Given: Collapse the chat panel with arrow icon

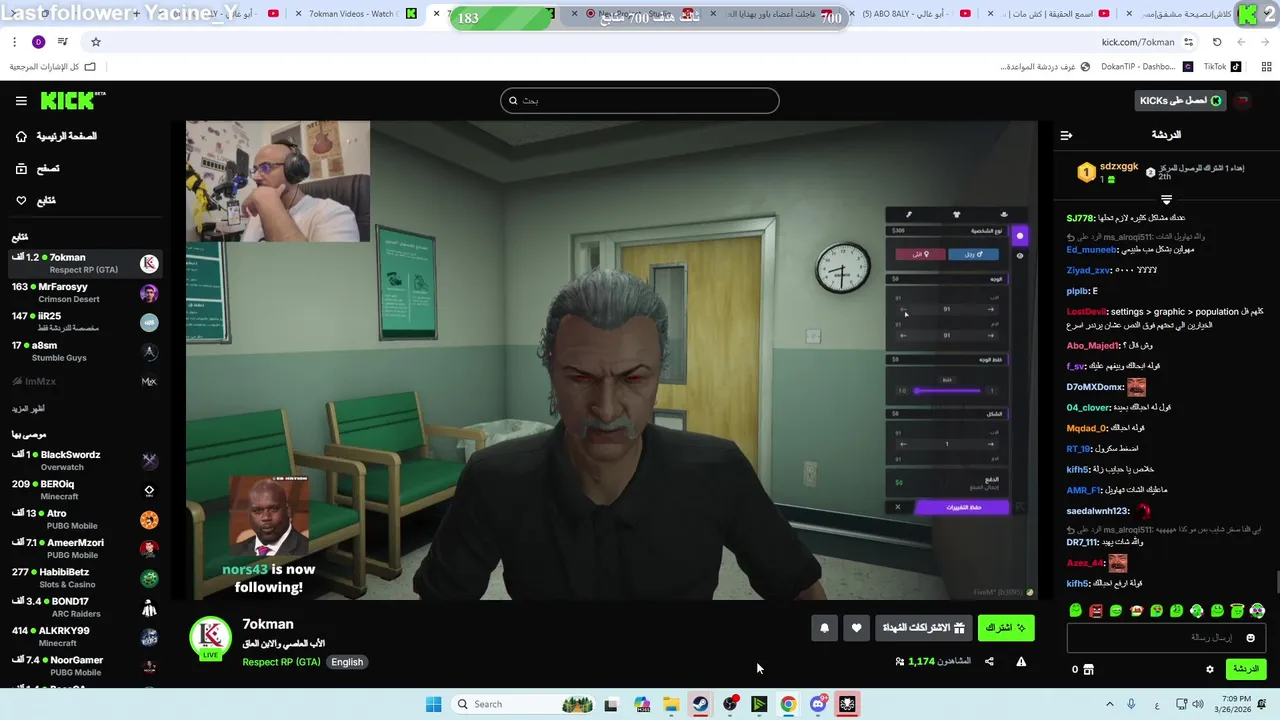Looking at the screenshot, I should (1066, 135).
